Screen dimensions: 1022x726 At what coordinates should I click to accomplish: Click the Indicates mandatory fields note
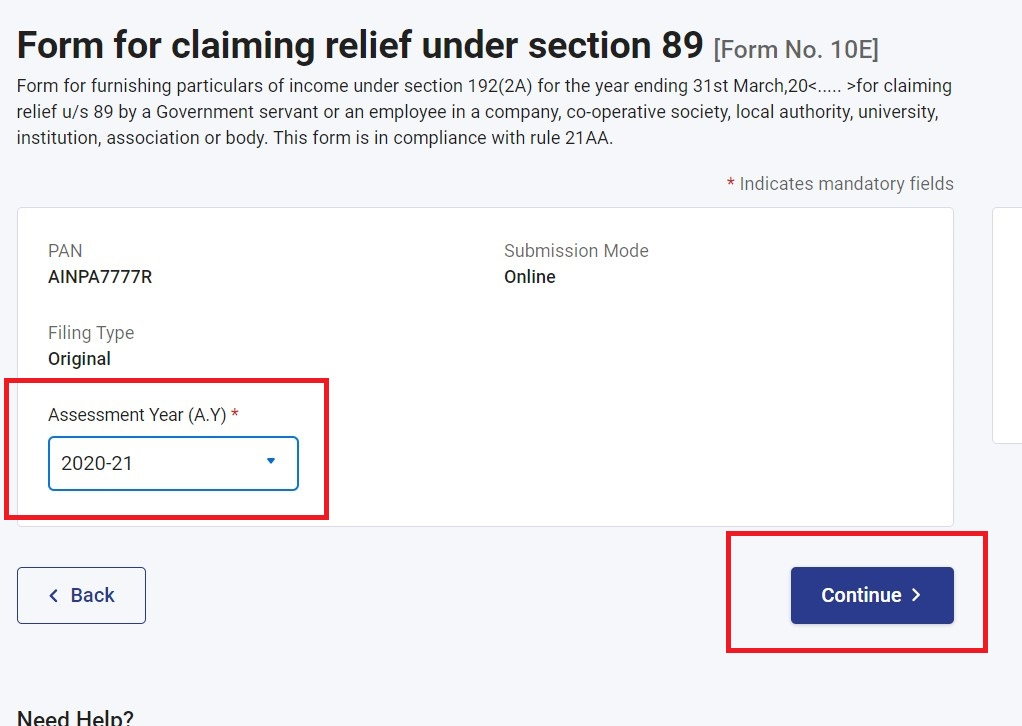846,184
